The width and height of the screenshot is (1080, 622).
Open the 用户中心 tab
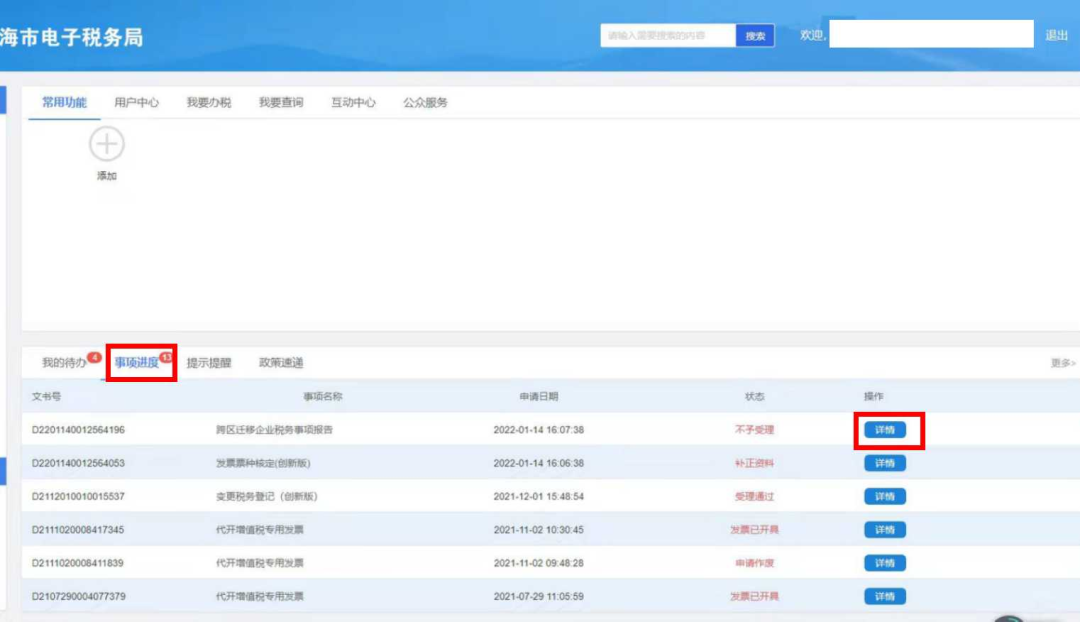coord(136,102)
